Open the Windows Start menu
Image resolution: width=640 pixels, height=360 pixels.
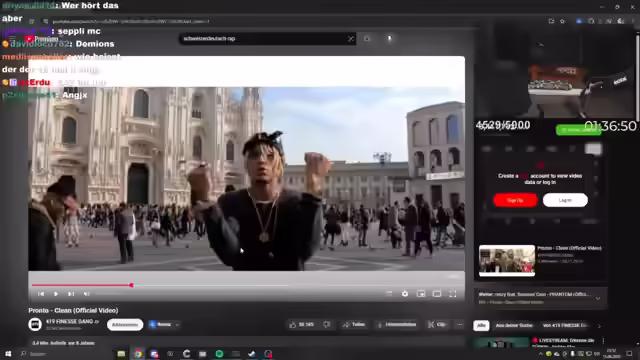[8, 353]
